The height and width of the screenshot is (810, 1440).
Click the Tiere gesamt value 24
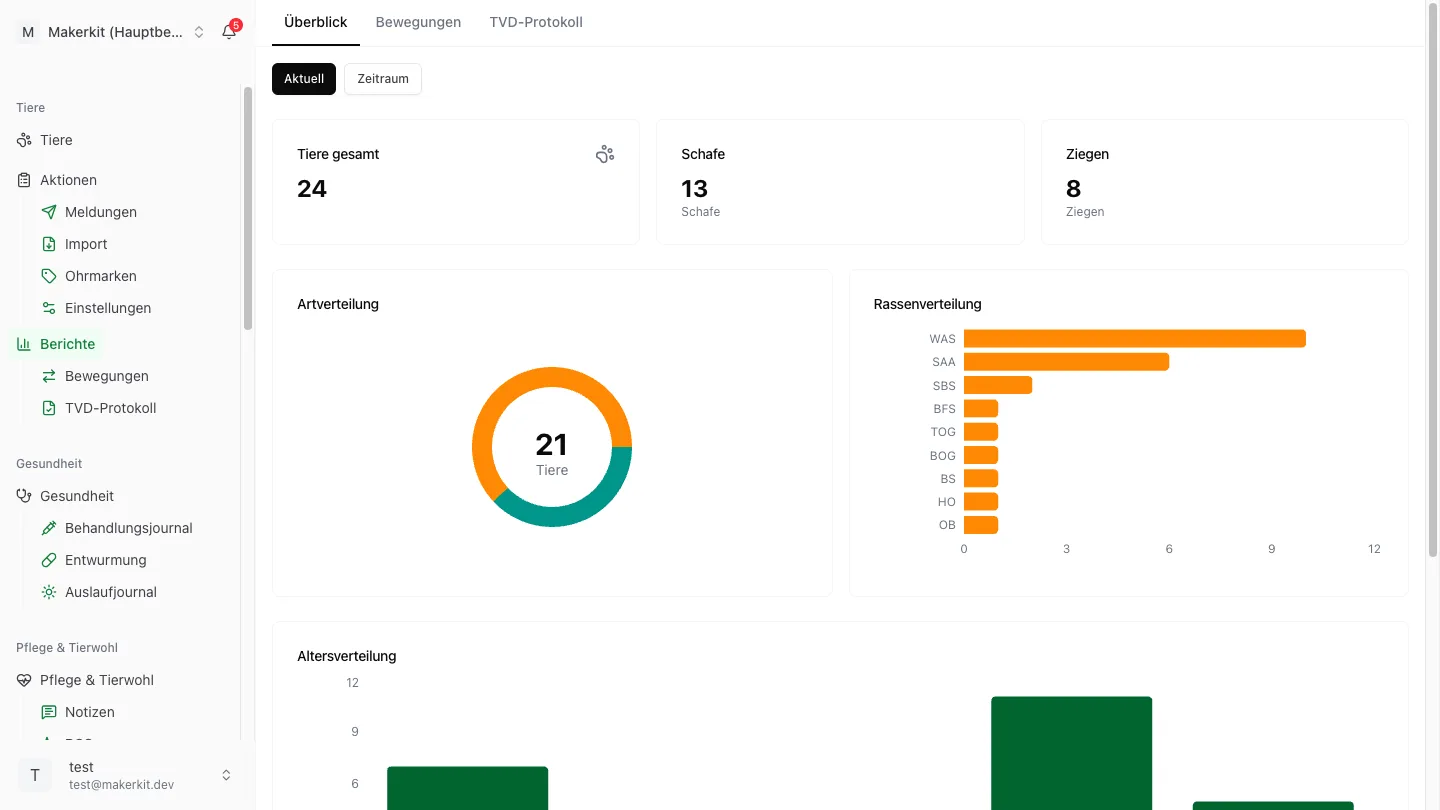click(312, 189)
